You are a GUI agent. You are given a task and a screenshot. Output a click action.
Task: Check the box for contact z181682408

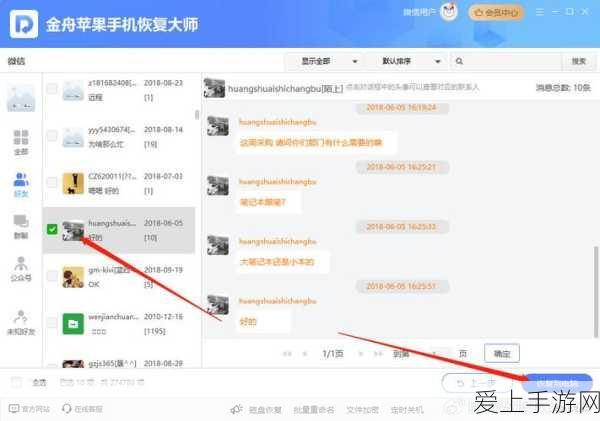click(x=52, y=89)
